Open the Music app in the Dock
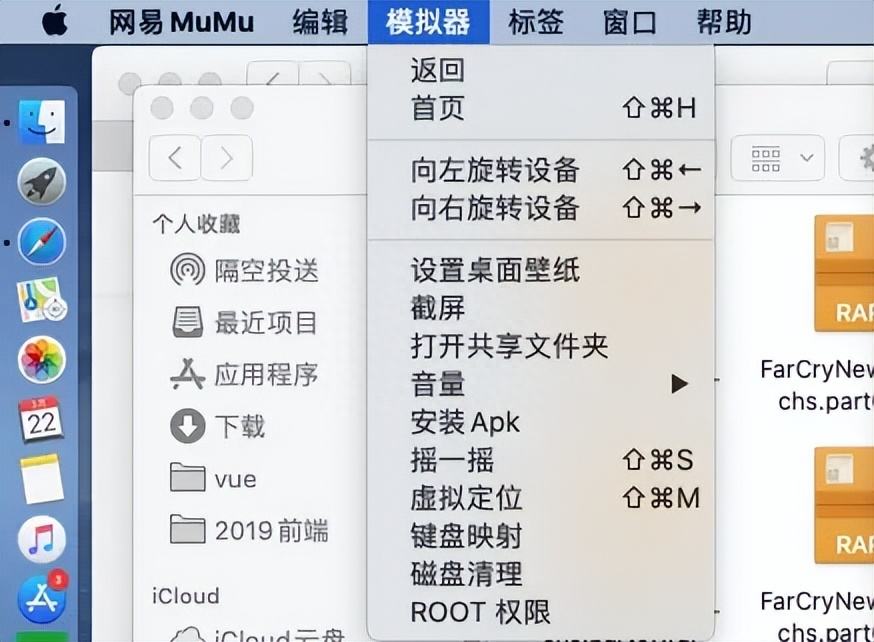Viewport: 874px width, 642px height. [42, 540]
